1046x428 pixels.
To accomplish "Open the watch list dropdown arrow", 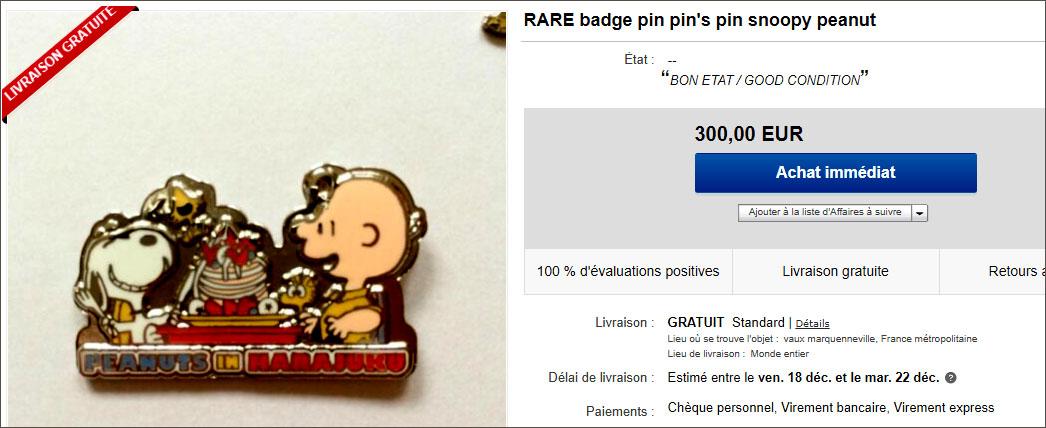I will 919,213.
